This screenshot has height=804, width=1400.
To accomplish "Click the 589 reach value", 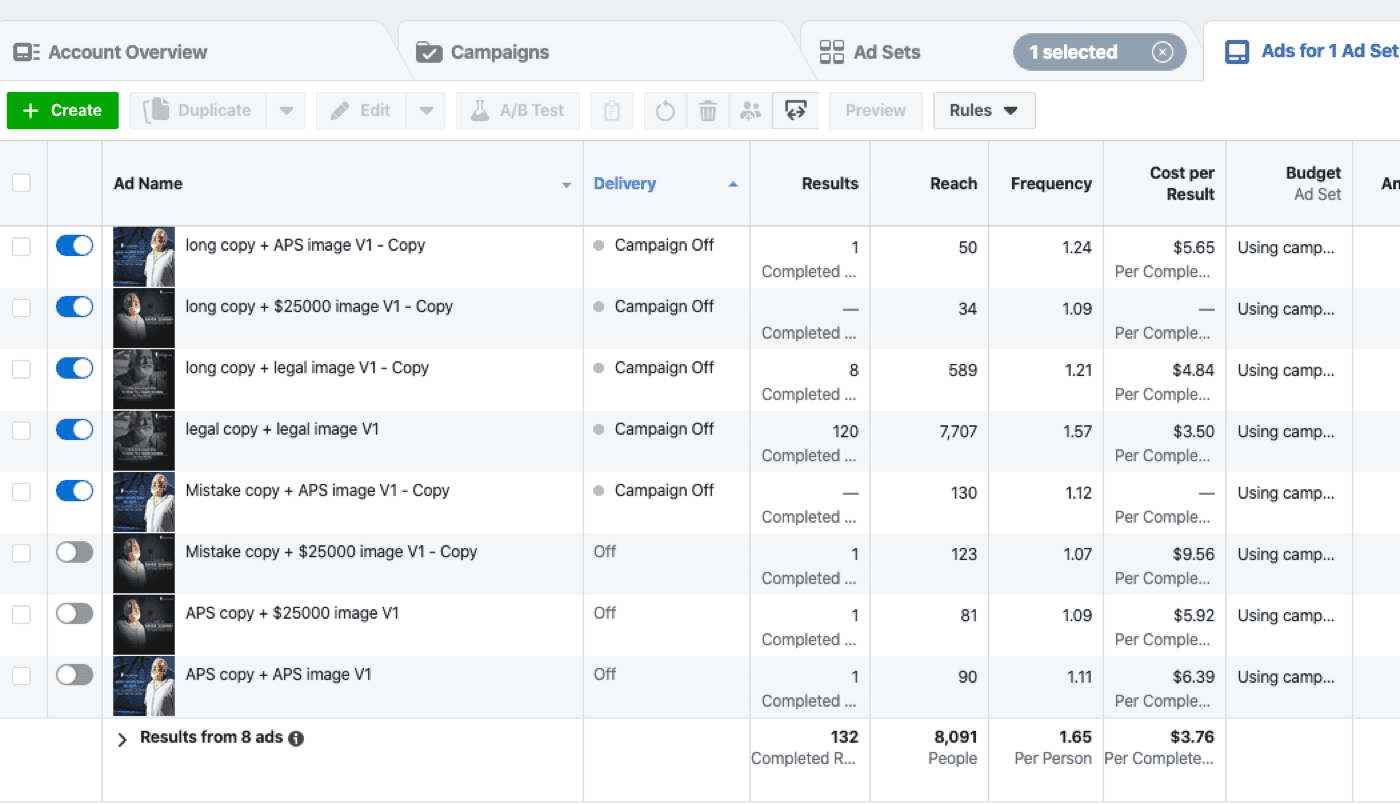I will tap(963, 371).
